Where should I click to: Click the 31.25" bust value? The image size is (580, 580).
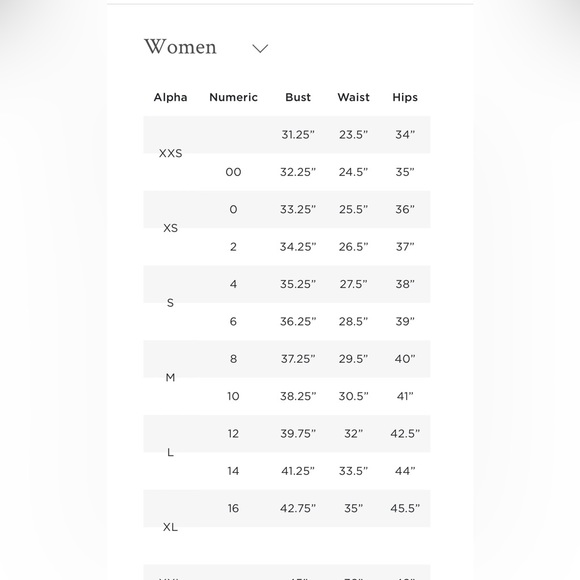tap(298, 135)
